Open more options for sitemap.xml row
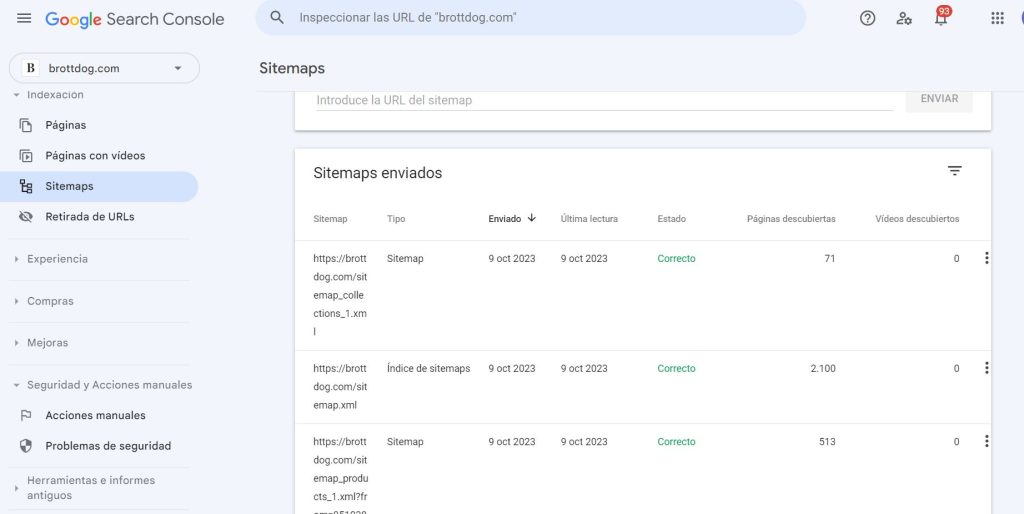The image size is (1024, 514). tap(986, 368)
